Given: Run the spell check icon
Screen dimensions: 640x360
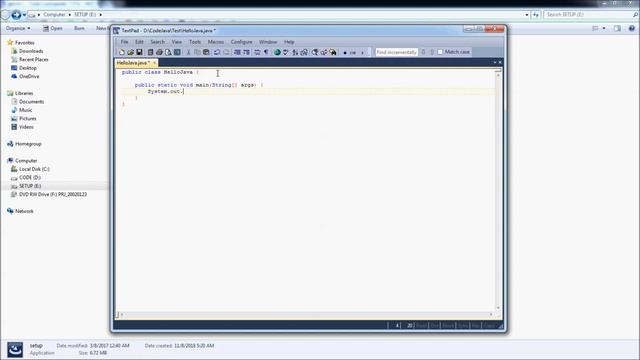Looking at the screenshot, I should pos(286,52).
